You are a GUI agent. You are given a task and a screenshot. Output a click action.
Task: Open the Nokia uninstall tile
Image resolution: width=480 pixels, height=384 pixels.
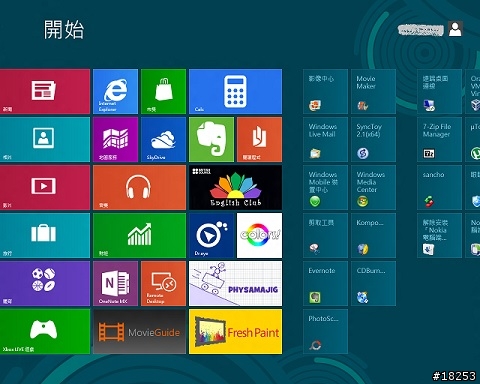coord(439,235)
